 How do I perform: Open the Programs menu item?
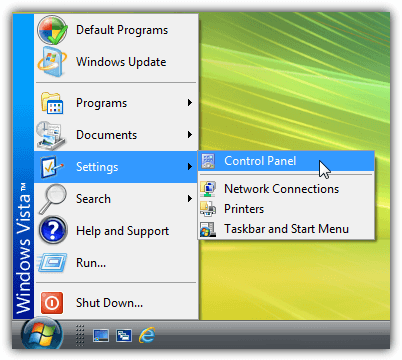point(116,103)
